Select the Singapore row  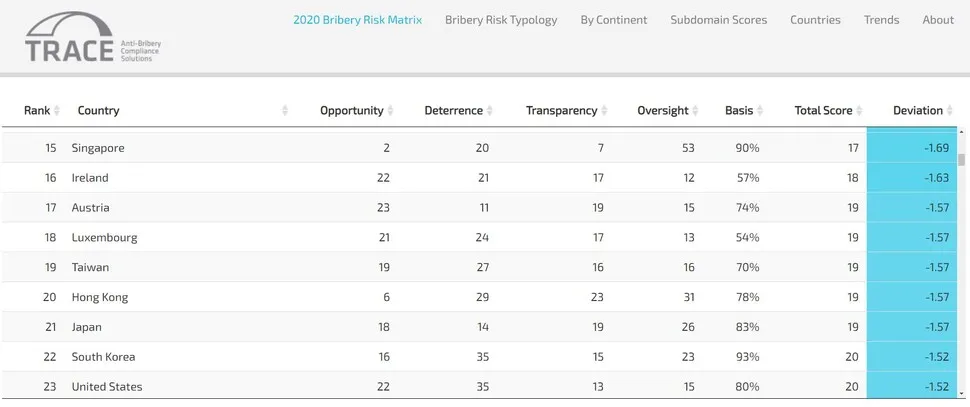click(x=98, y=148)
